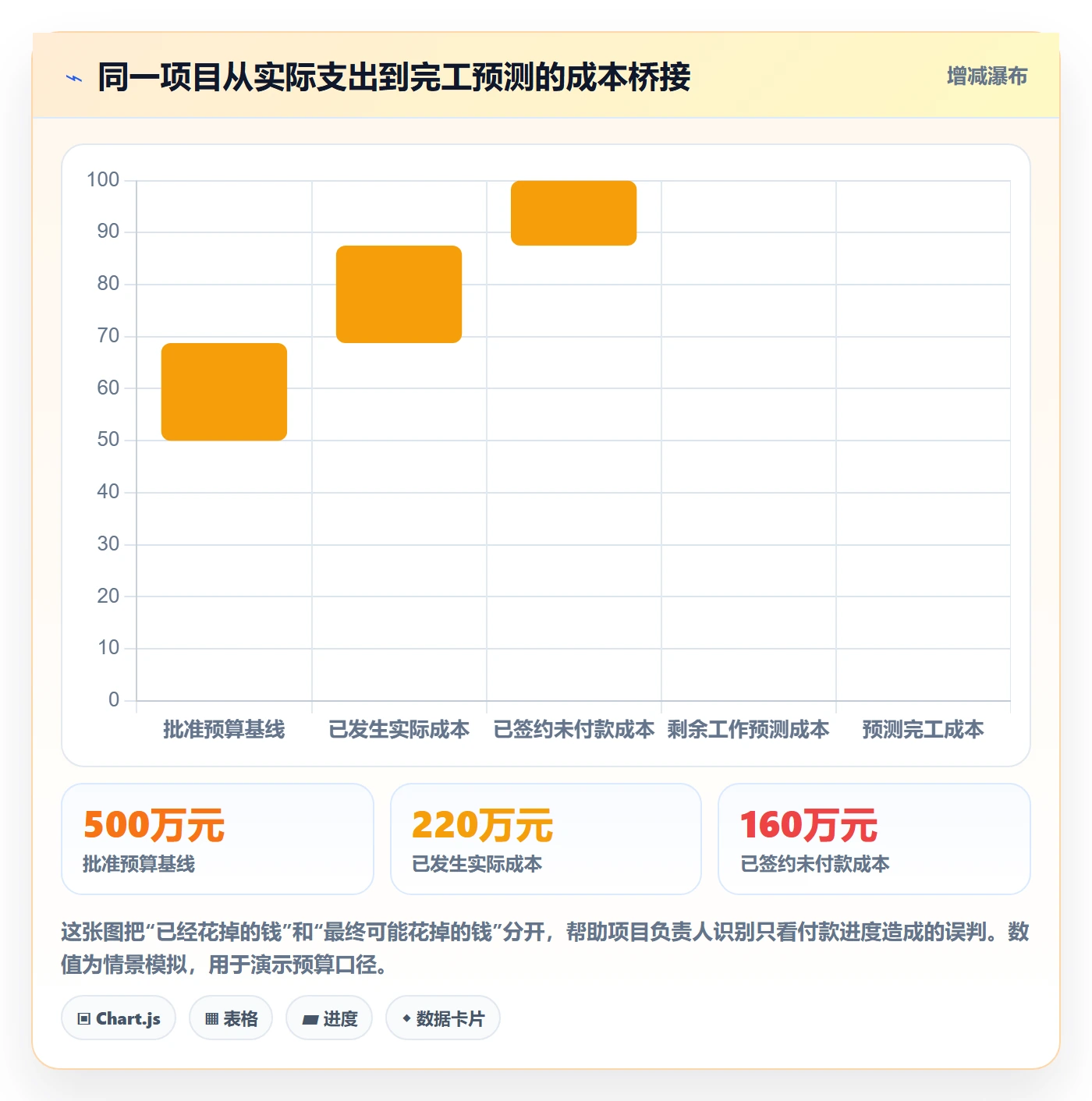Viewport: 1092px width, 1101px height.
Task: Click the lightning icon beside the title
Action: point(74,78)
